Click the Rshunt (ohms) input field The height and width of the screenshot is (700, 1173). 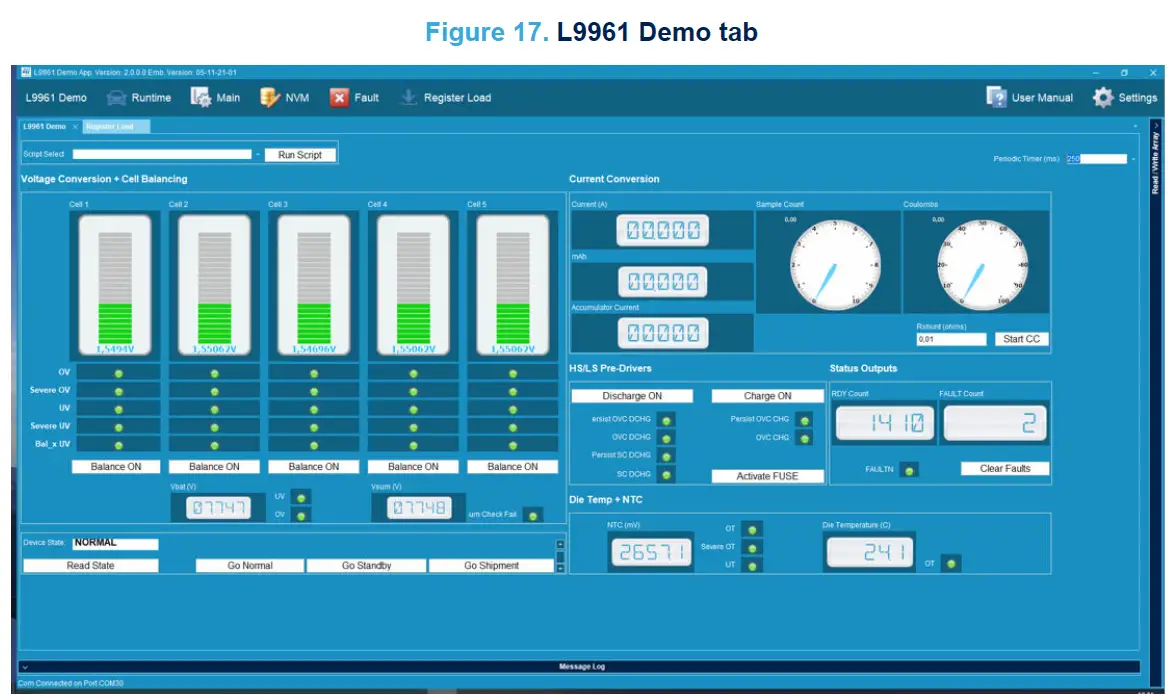click(x=952, y=340)
